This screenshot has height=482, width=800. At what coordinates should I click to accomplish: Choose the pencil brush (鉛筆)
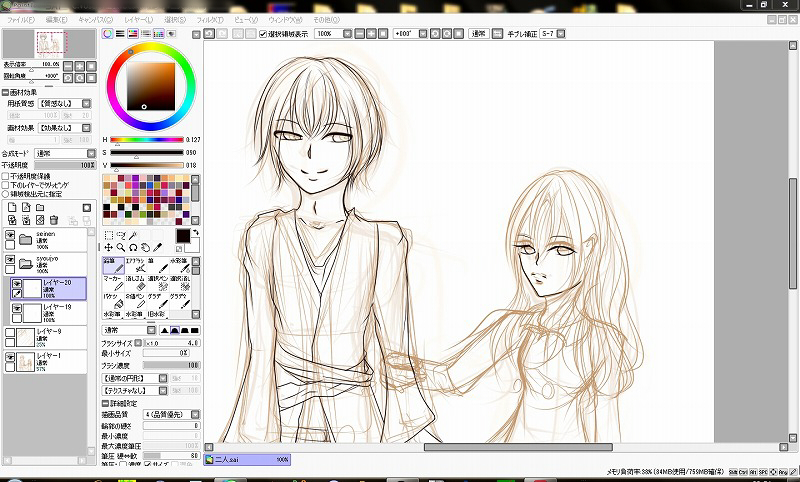tap(114, 265)
